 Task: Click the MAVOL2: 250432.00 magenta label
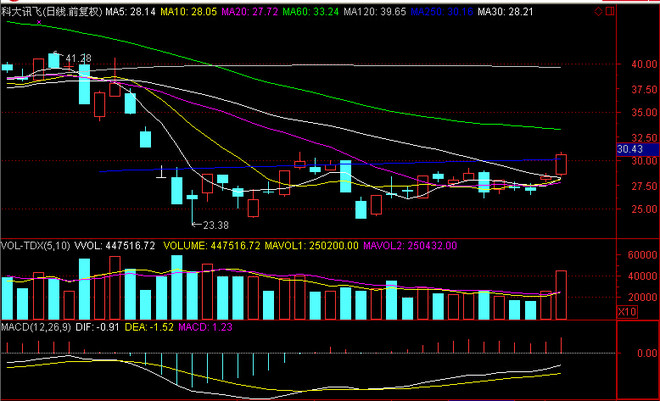click(410, 246)
